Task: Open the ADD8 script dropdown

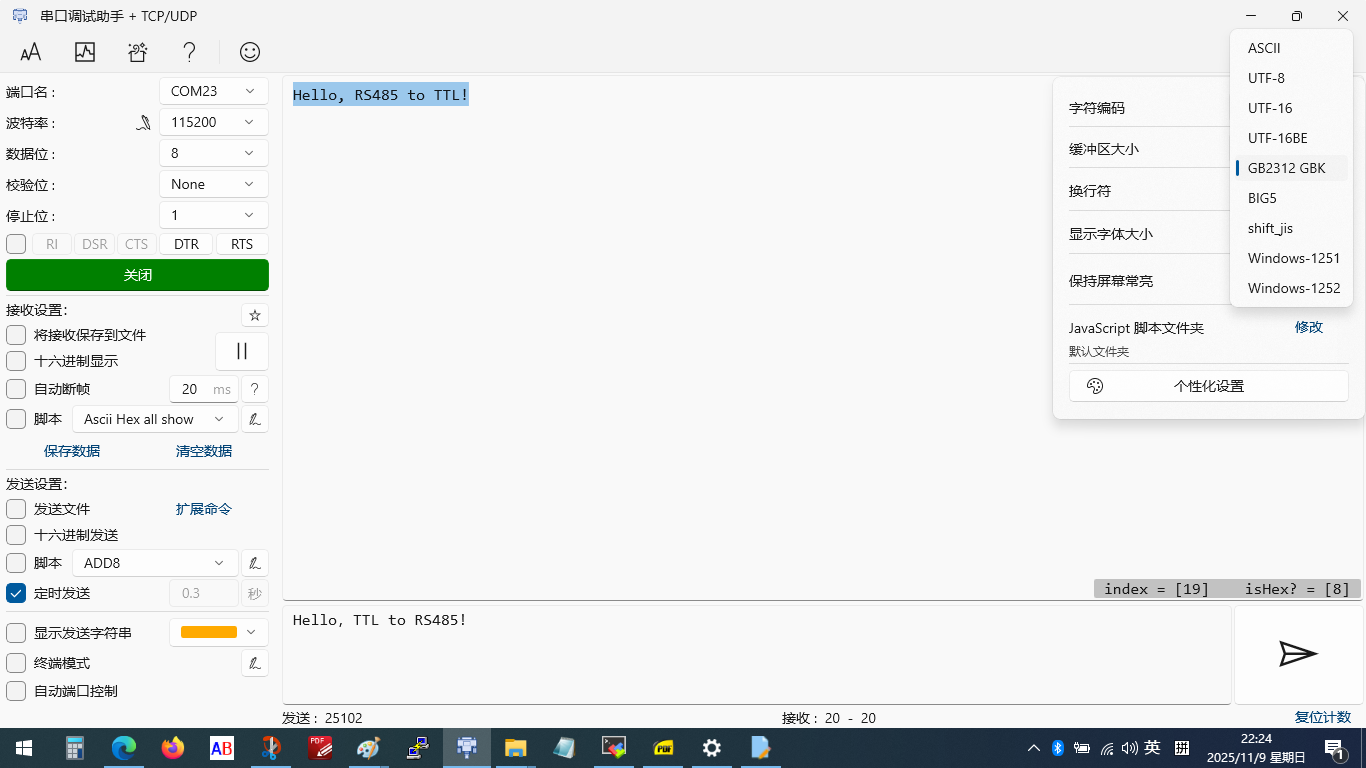Action: tap(155, 563)
